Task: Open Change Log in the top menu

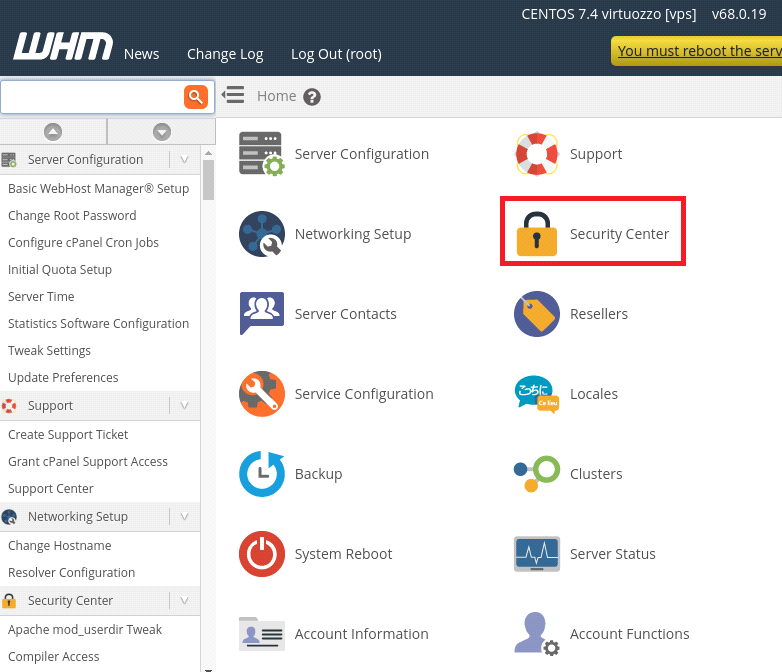Action: tap(225, 54)
